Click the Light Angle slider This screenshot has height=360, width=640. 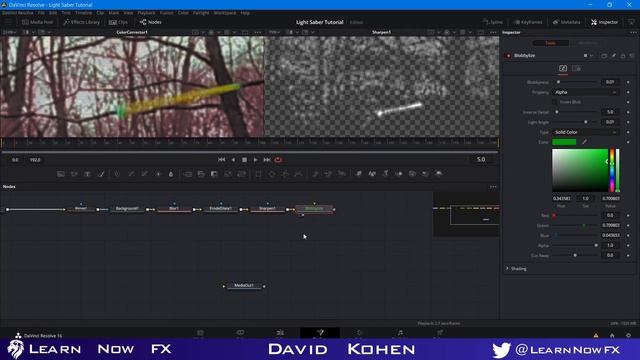pos(575,122)
